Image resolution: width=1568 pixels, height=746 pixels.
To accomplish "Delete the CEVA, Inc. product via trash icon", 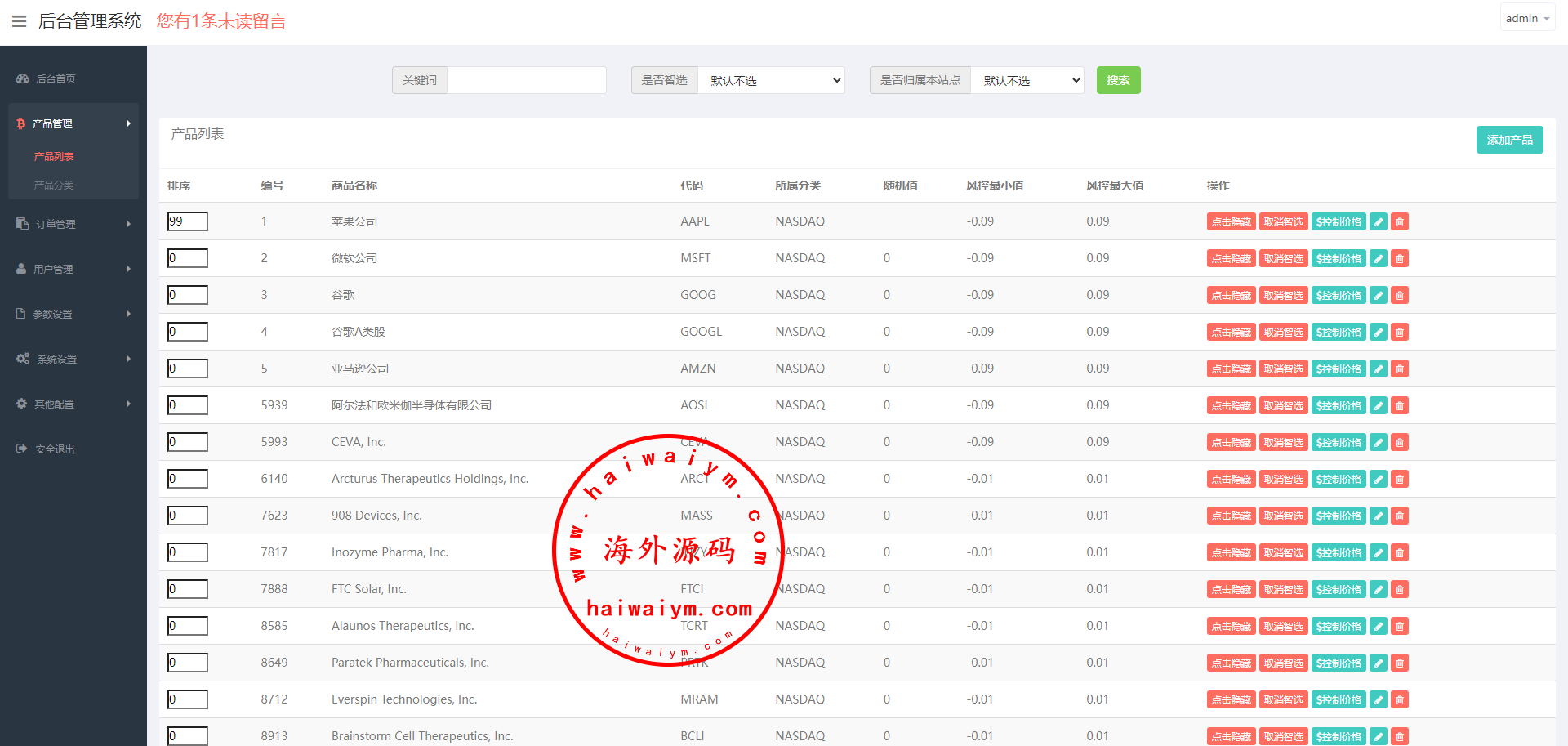I will pyautogui.click(x=1400, y=443).
